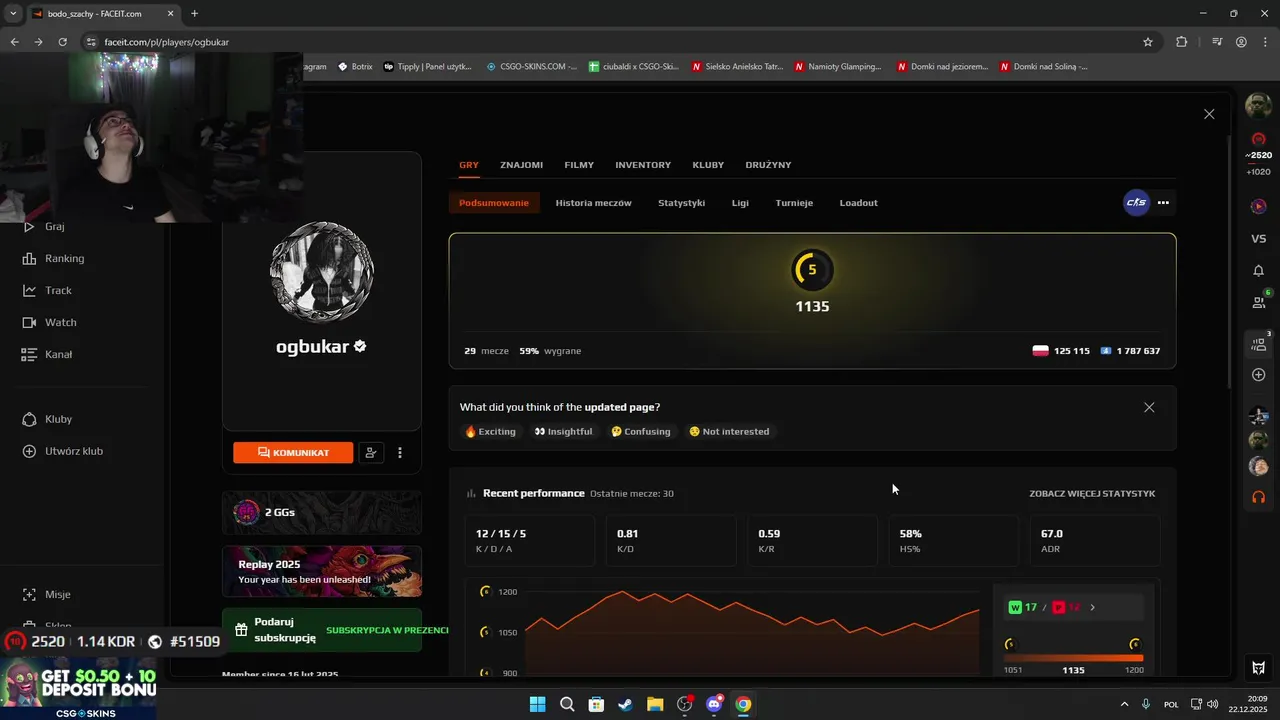The width and height of the screenshot is (1280, 720).
Task: Click the level 5 skill badge
Action: (812, 270)
